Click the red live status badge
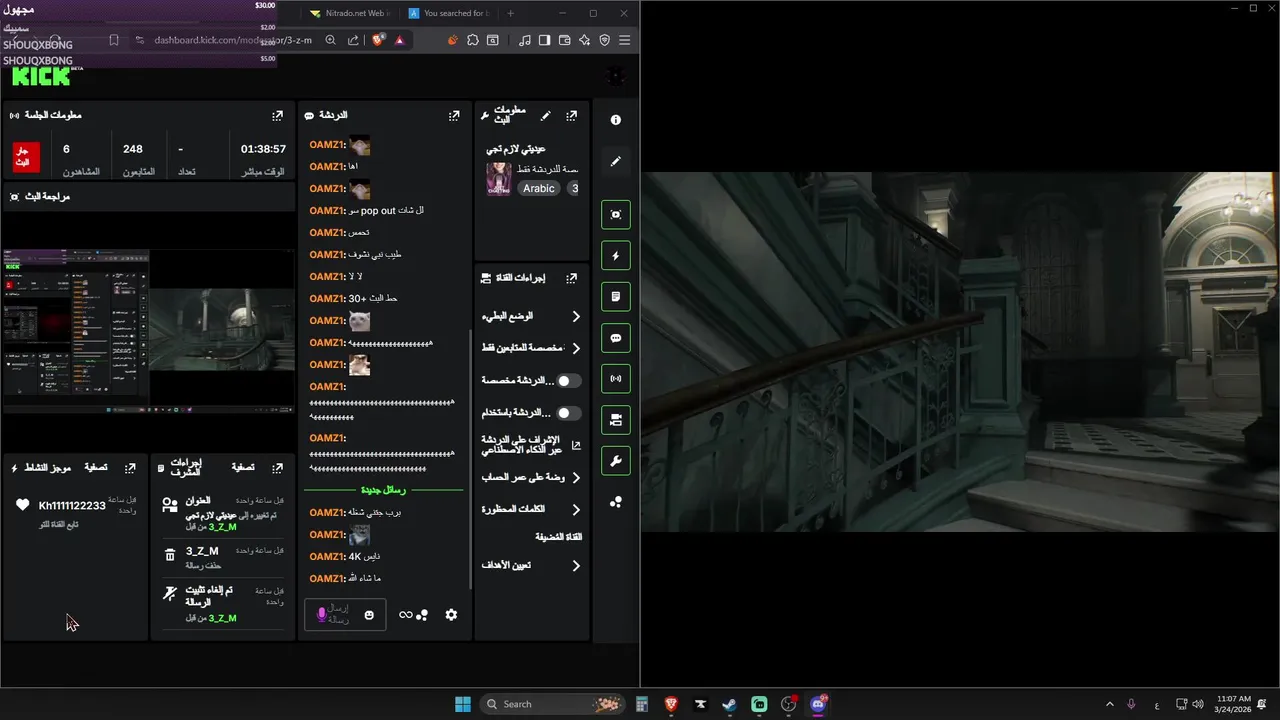Image resolution: width=1280 pixels, height=720 pixels. coord(26,157)
